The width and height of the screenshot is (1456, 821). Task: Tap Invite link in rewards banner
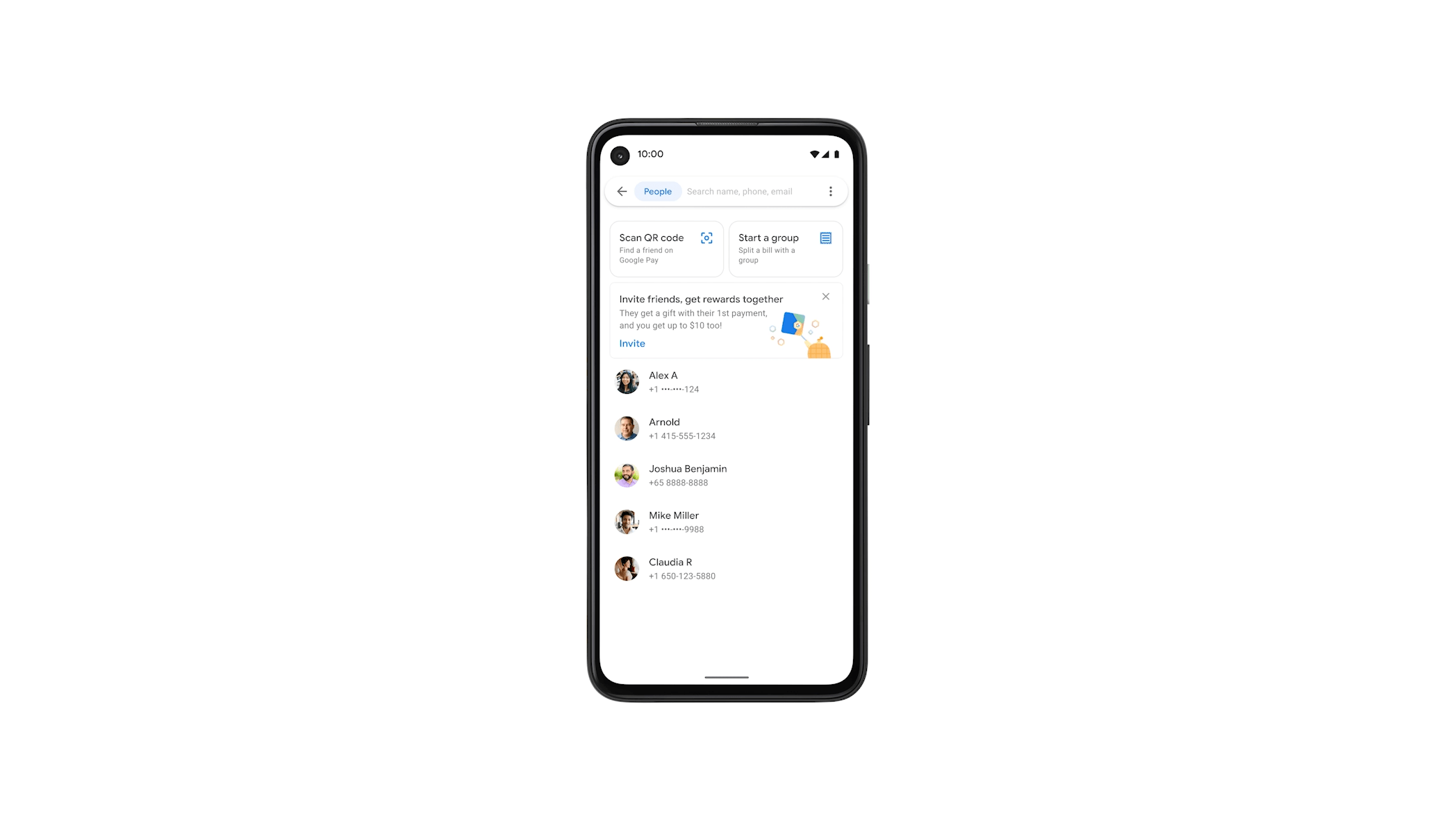(632, 343)
